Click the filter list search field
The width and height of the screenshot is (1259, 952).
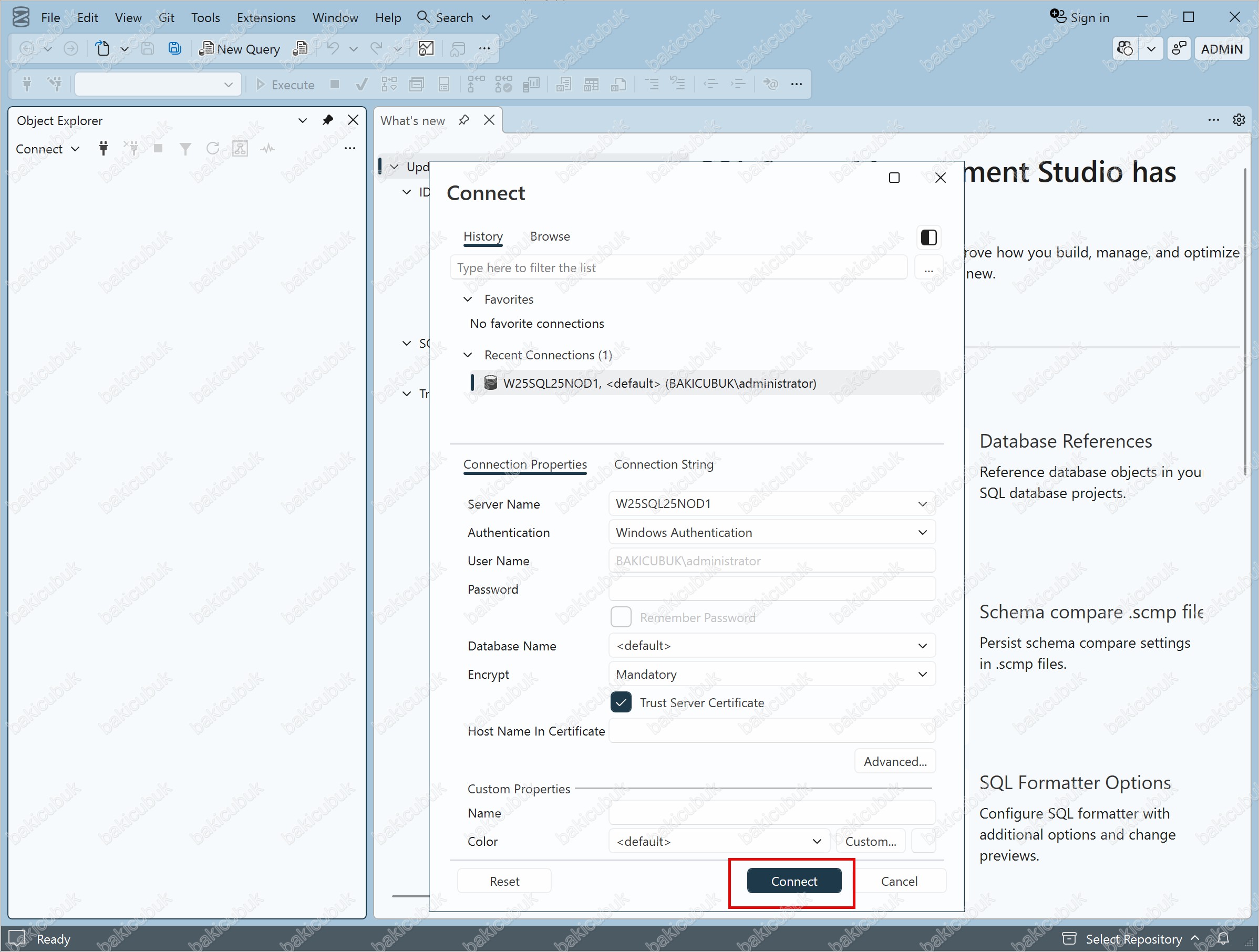[678, 267]
